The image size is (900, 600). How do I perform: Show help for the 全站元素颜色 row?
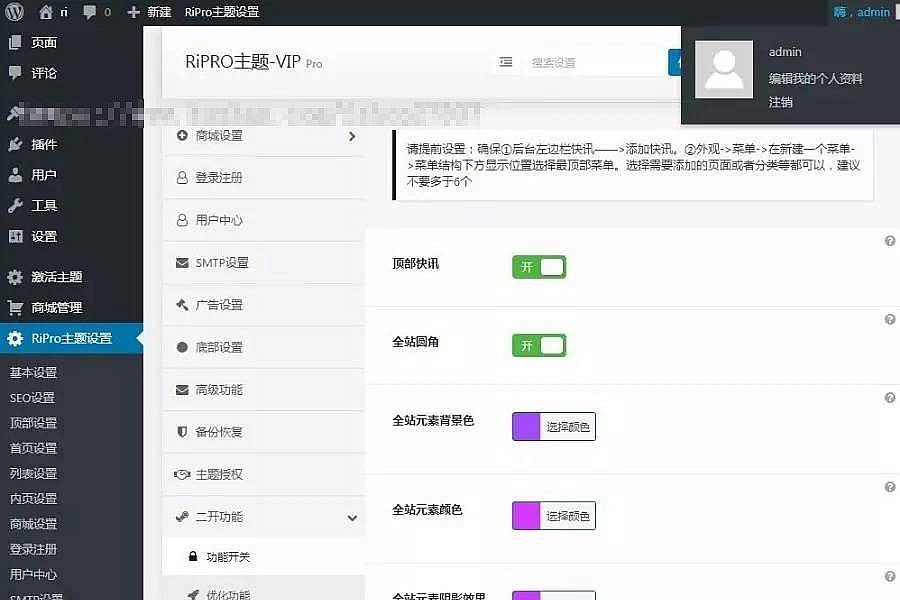pos(890,487)
